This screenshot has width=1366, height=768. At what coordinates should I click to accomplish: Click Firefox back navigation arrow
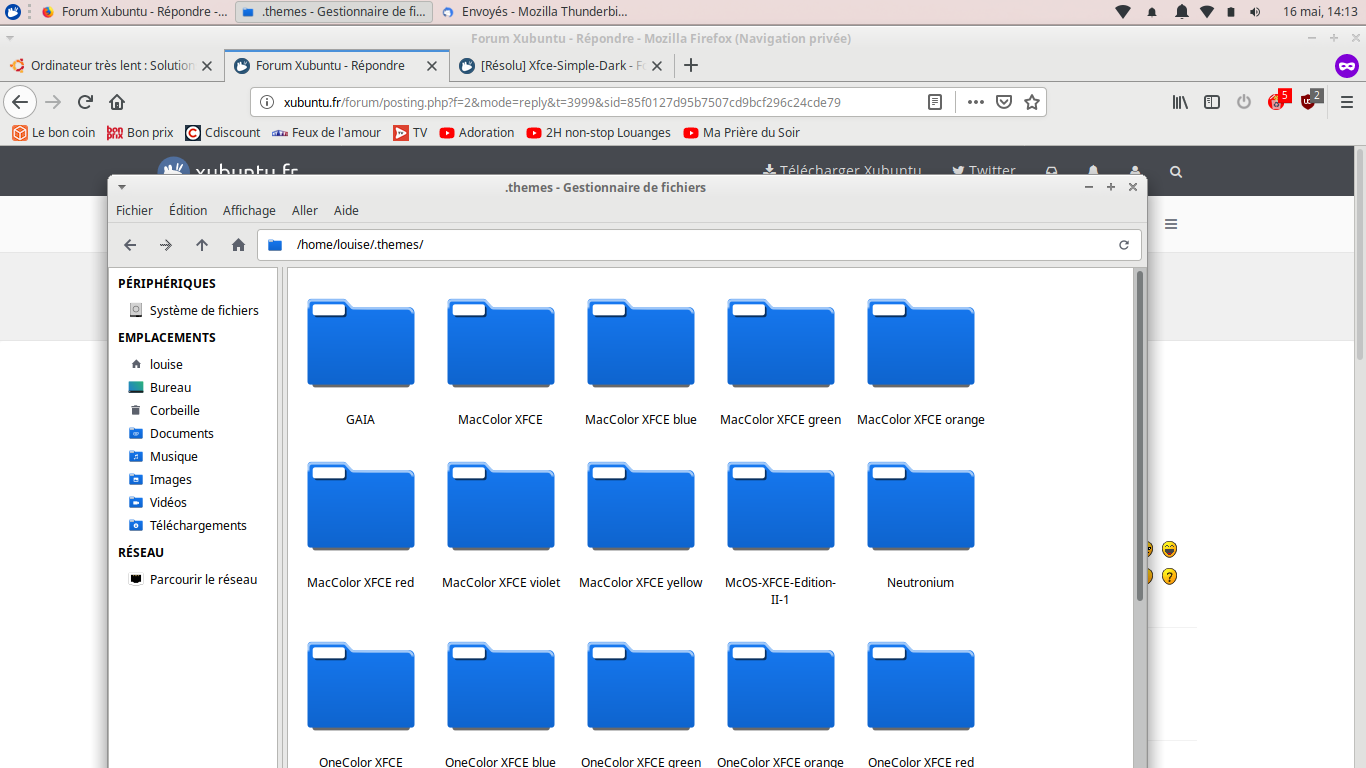click(20, 102)
